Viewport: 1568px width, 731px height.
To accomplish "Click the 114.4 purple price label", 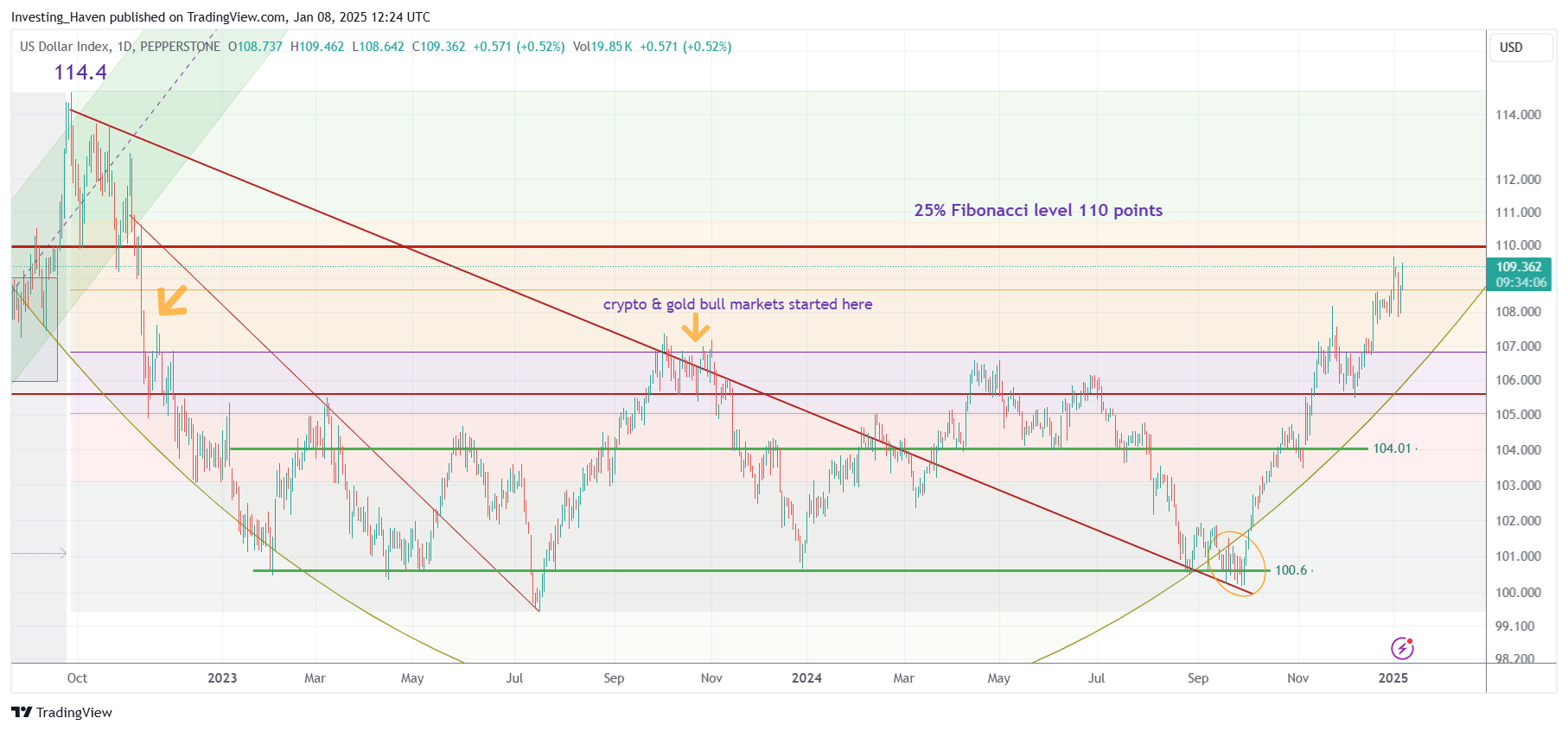I will coord(80,73).
